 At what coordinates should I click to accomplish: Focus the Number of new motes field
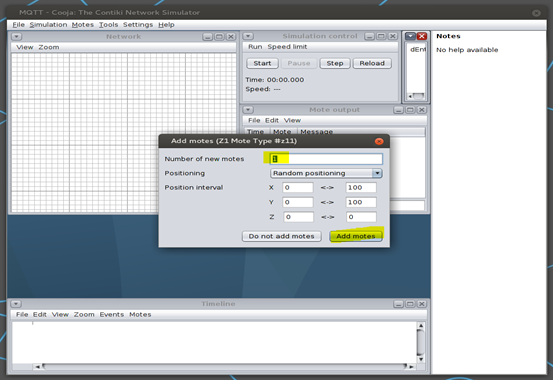(326, 159)
